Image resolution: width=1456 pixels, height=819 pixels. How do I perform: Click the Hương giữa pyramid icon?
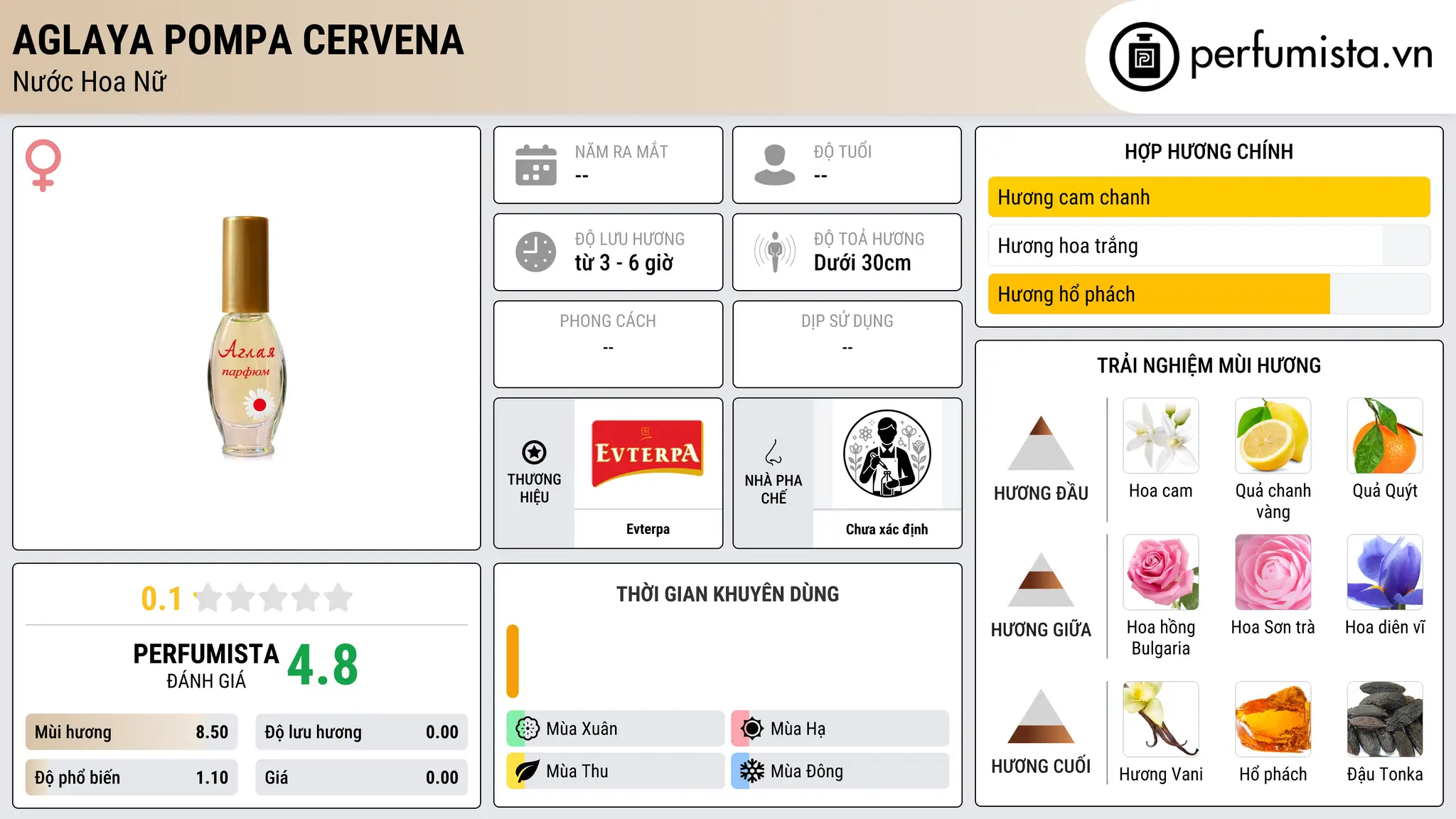click(x=1041, y=579)
